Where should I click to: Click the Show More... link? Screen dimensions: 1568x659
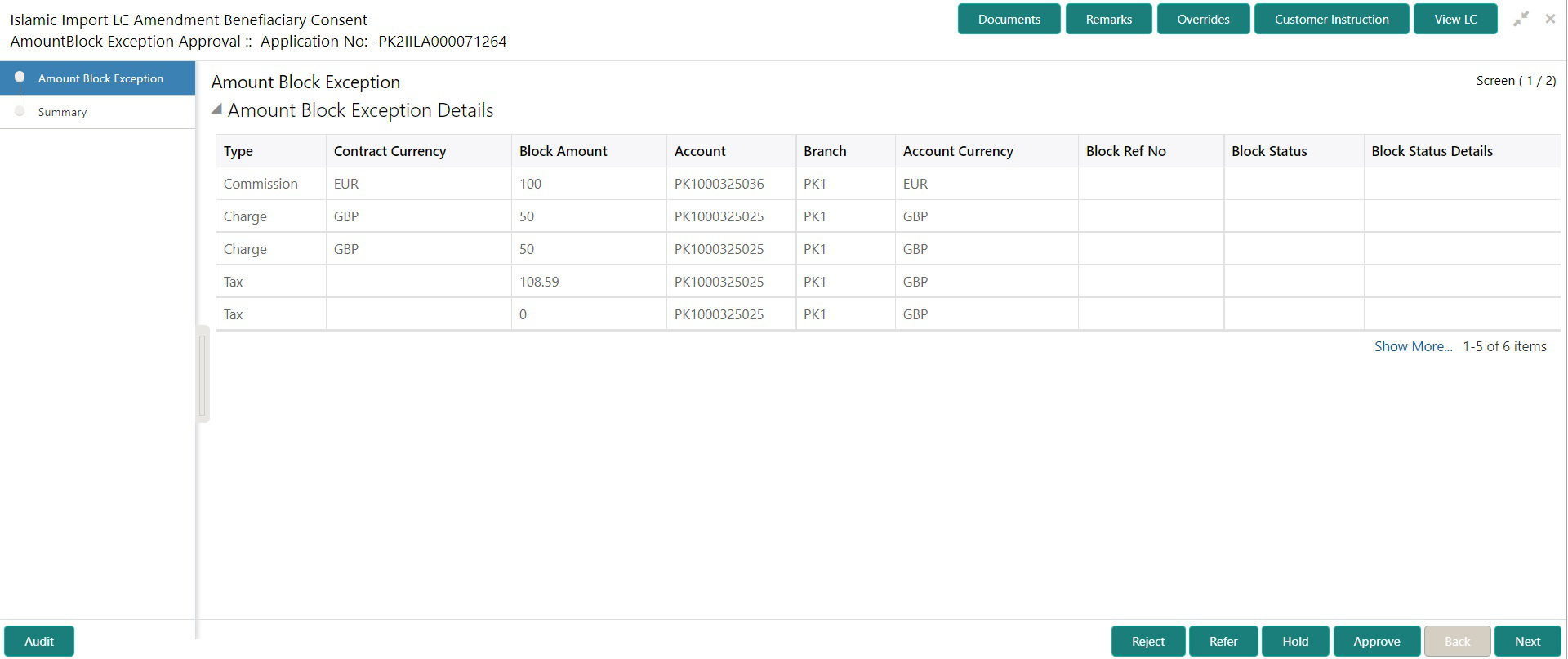coord(1413,346)
